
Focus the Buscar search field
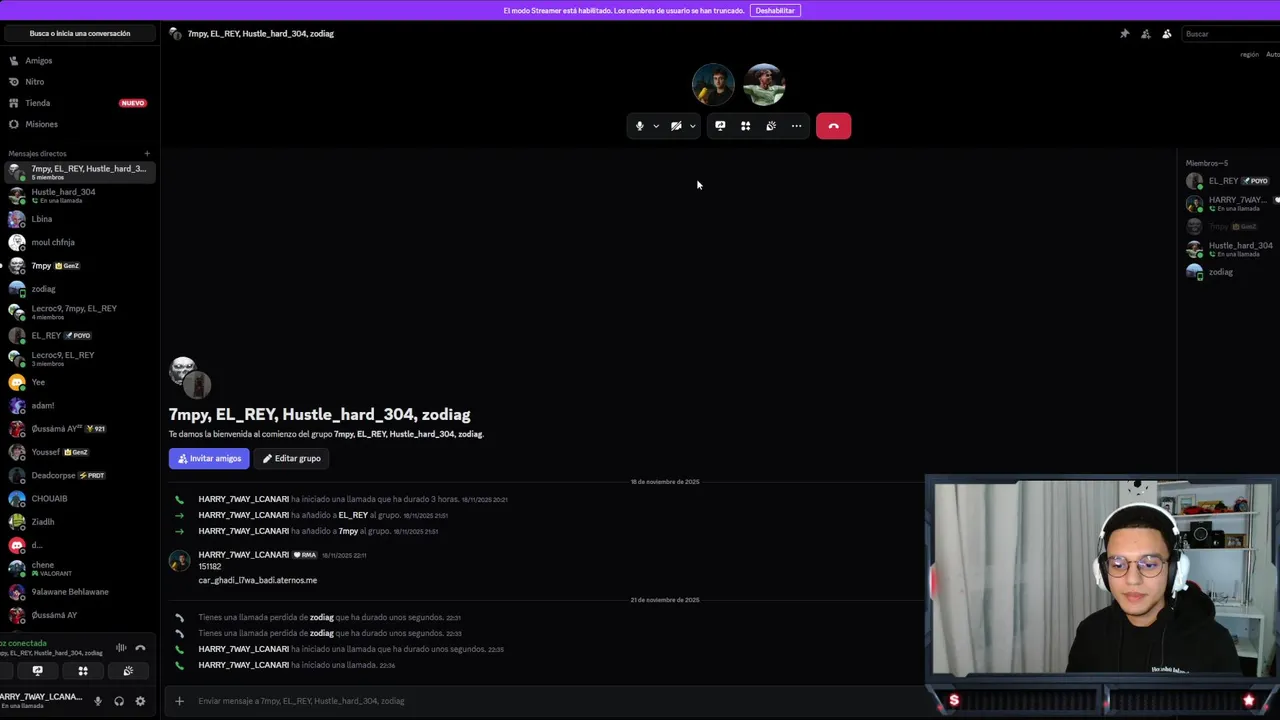pos(1230,34)
